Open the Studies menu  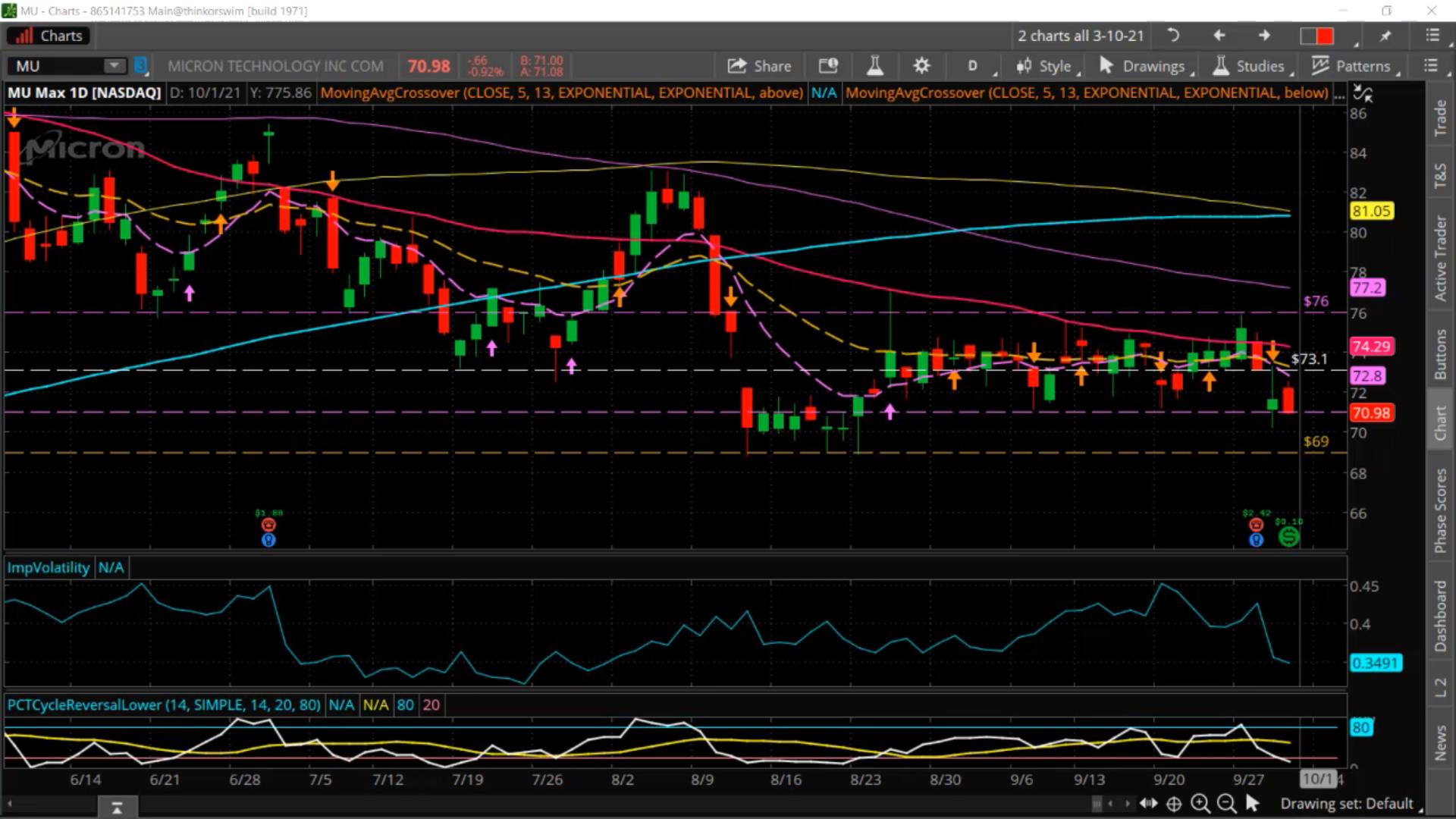(x=1251, y=66)
